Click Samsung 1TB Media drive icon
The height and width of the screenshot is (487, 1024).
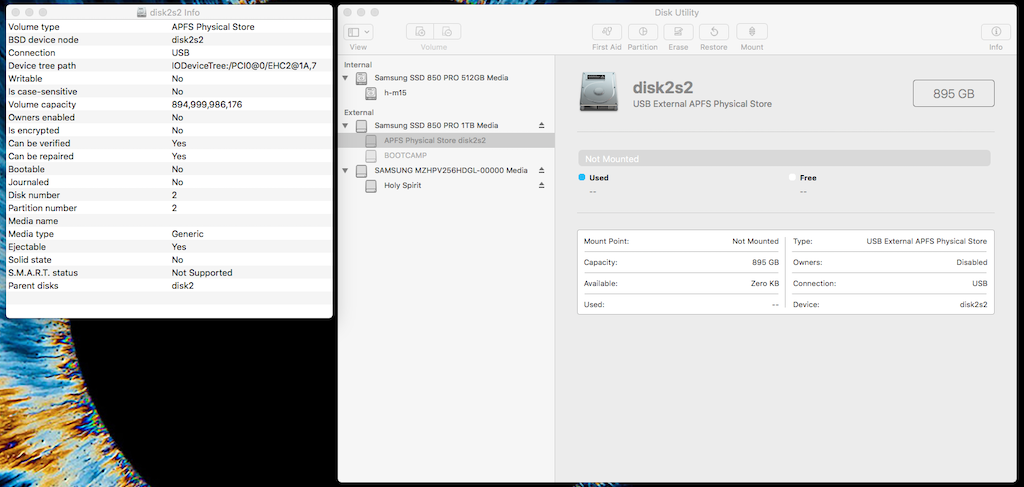click(361, 125)
